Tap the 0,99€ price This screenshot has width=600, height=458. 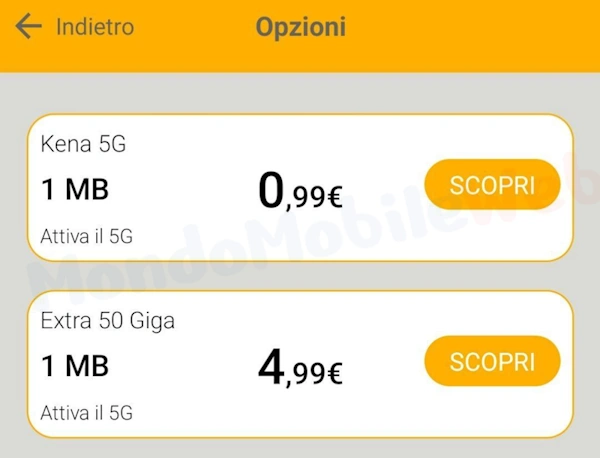(x=300, y=192)
